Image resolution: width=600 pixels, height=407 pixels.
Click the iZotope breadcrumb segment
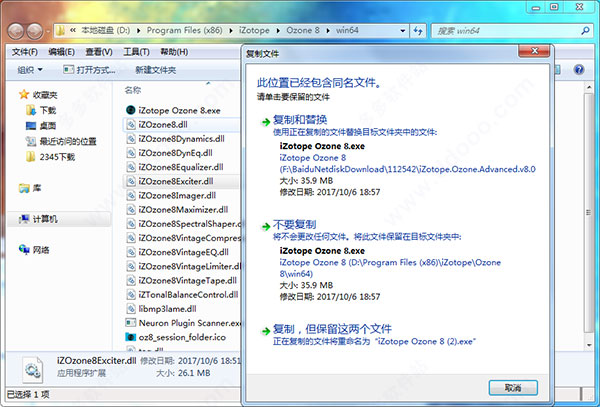click(x=254, y=30)
